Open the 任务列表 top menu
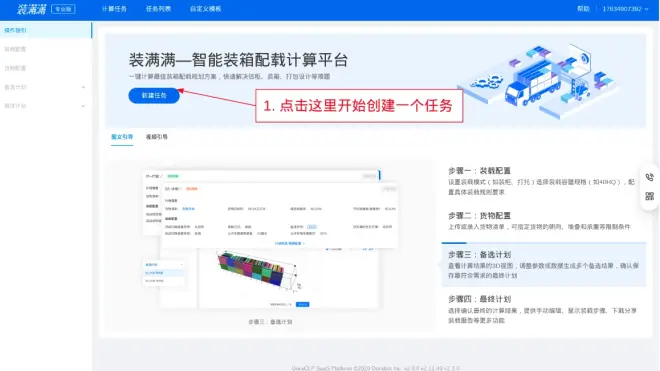 coord(158,9)
